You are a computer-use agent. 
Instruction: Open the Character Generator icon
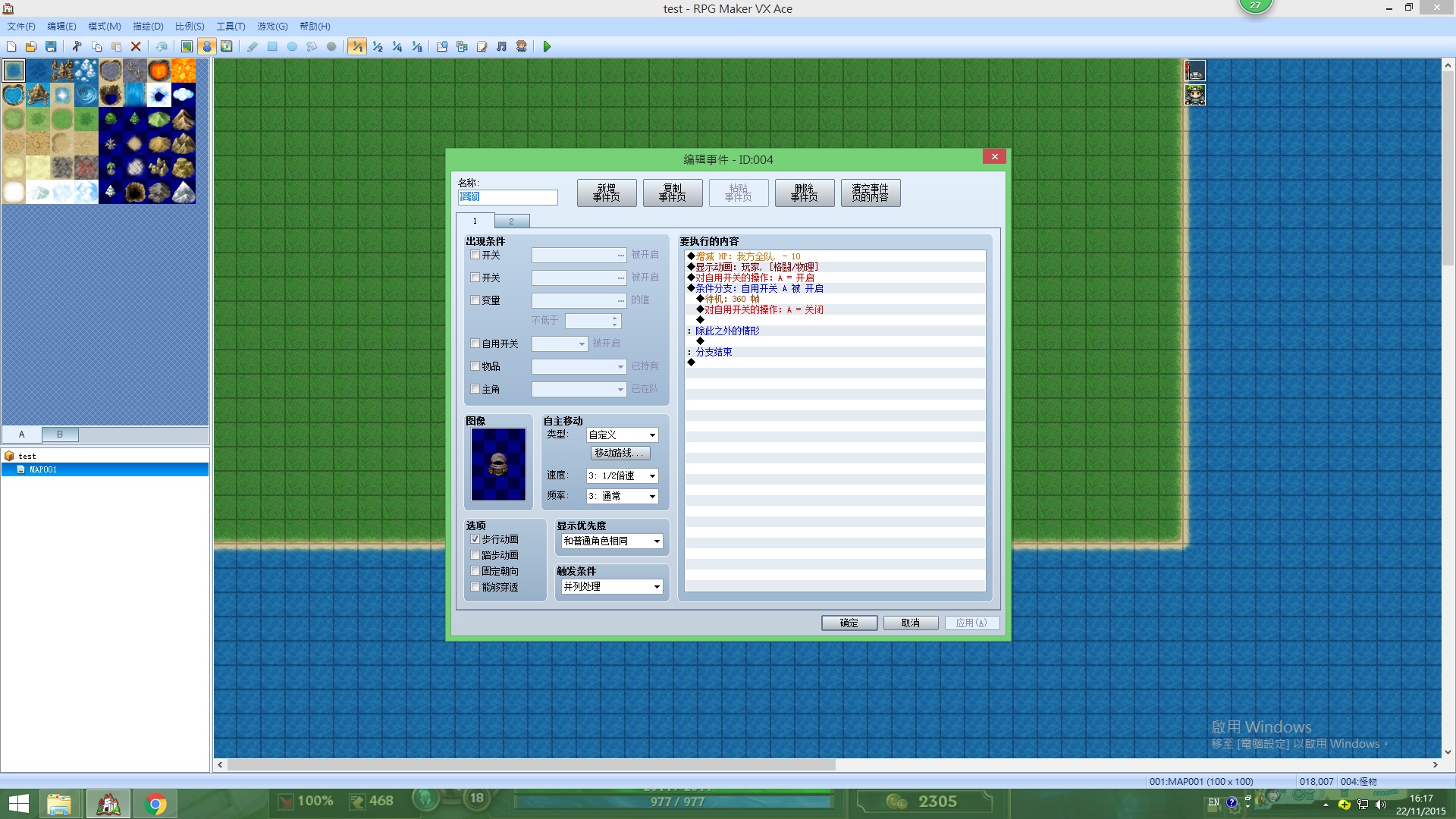(x=521, y=47)
